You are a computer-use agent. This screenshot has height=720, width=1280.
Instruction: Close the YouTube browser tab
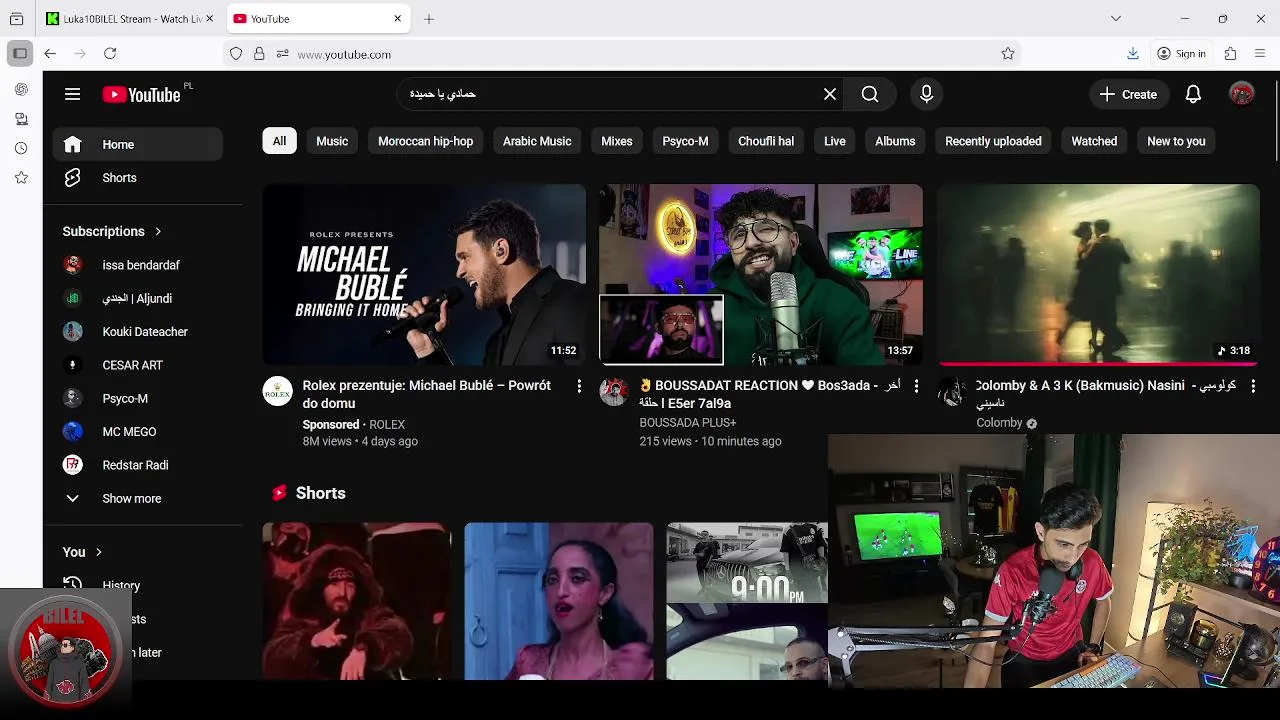(x=397, y=19)
